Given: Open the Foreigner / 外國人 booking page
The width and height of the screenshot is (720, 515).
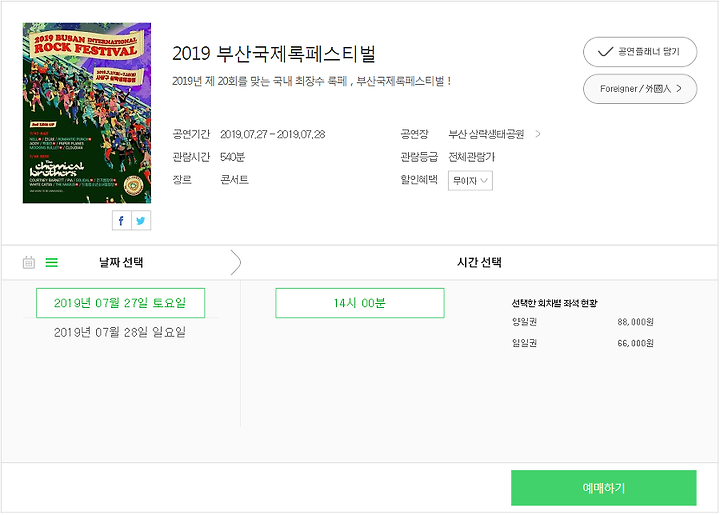Looking at the screenshot, I should click(x=640, y=89).
